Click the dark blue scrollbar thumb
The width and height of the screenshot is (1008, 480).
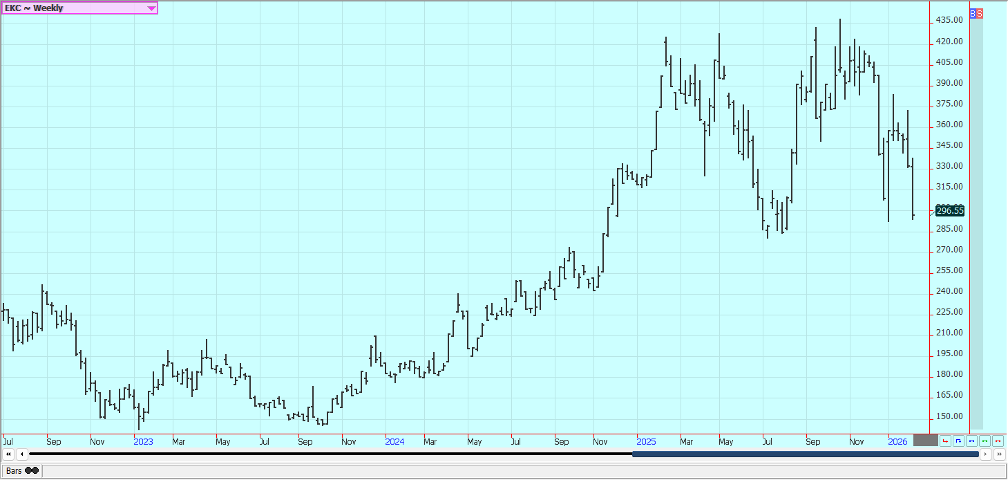(x=805, y=455)
